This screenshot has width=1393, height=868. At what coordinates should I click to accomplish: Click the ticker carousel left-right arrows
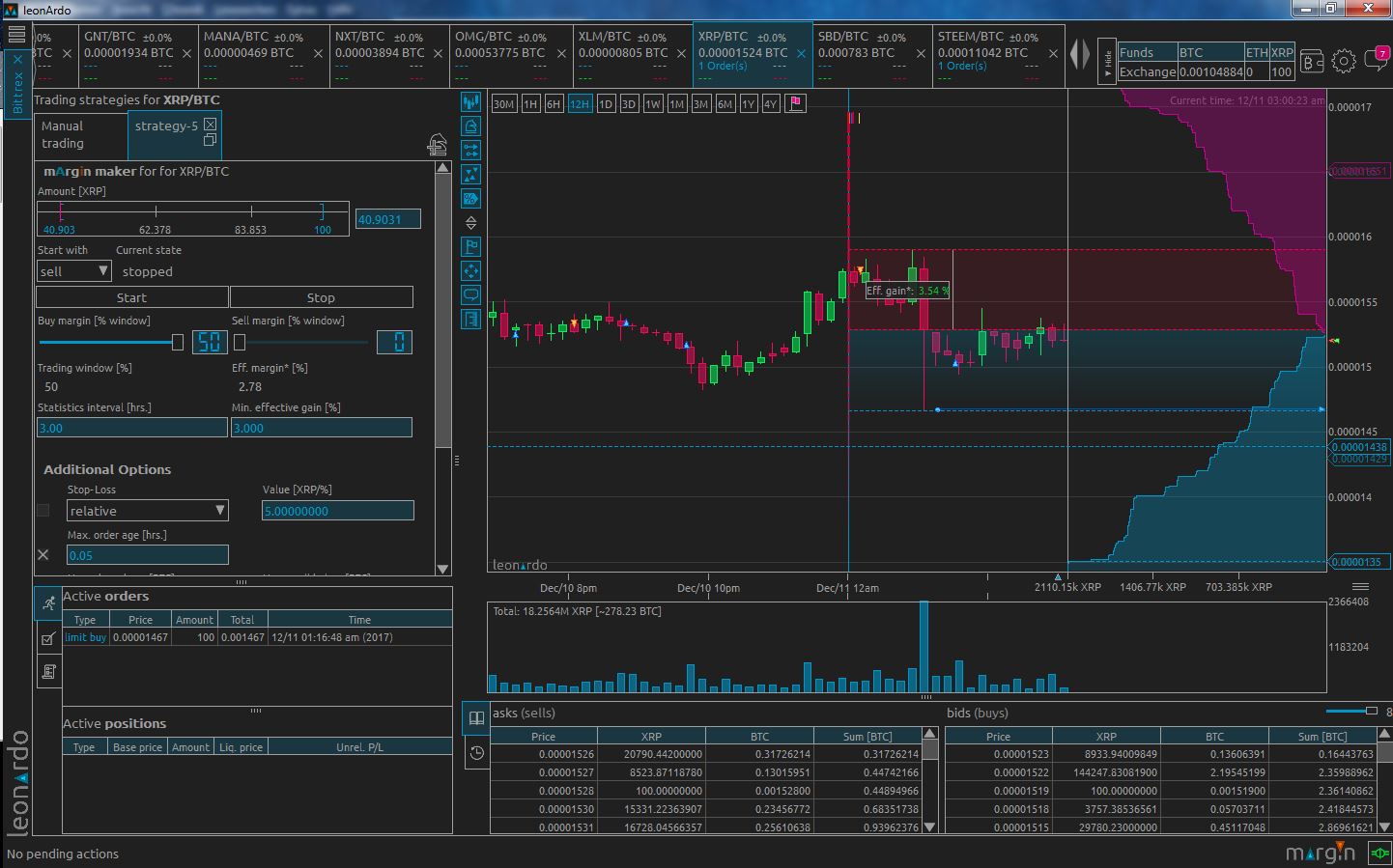(x=1079, y=54)
